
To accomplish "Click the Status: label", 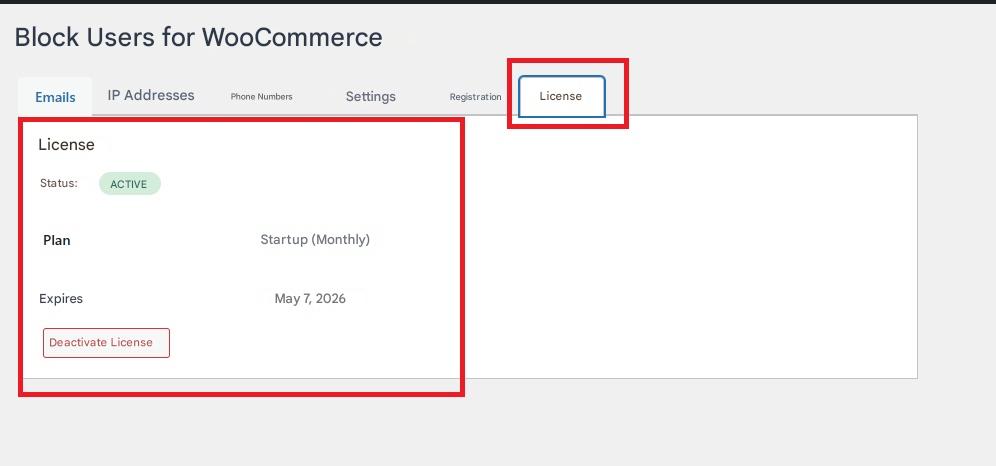I will (x=59, y=184).
